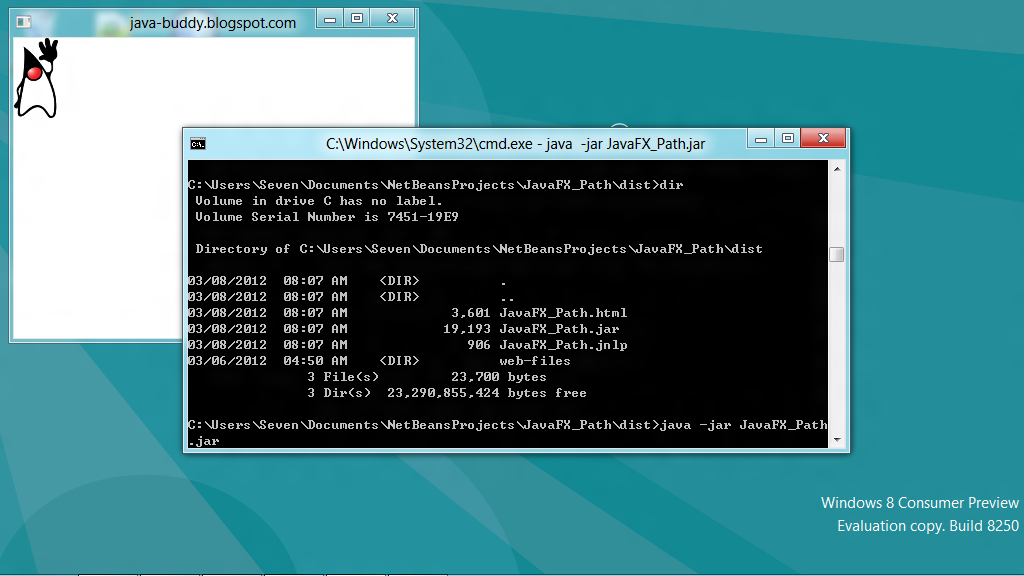Click the 19,193 file size value
The image size is (1024, 576).
pos(466,329)
